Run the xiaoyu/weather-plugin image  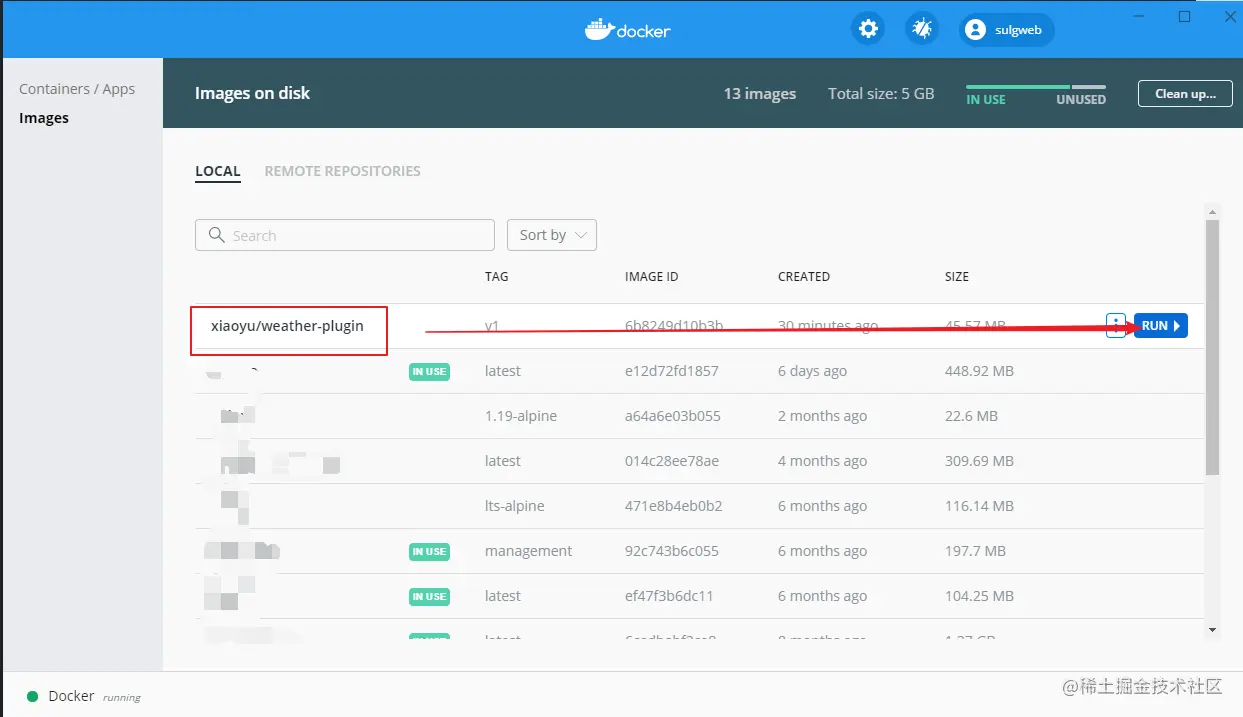pos(1161,326)
